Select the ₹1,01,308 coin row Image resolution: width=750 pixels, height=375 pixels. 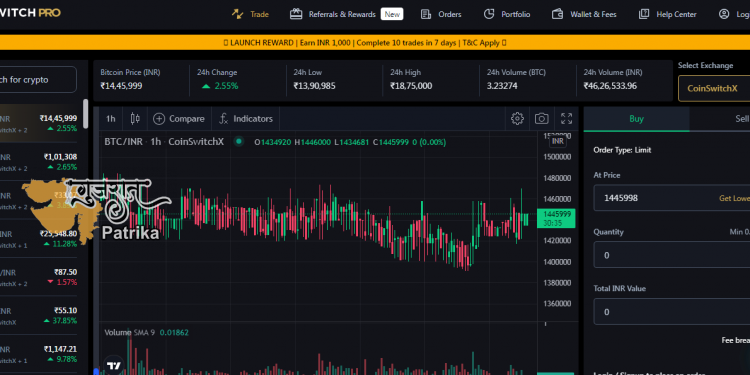coord(38,162)
